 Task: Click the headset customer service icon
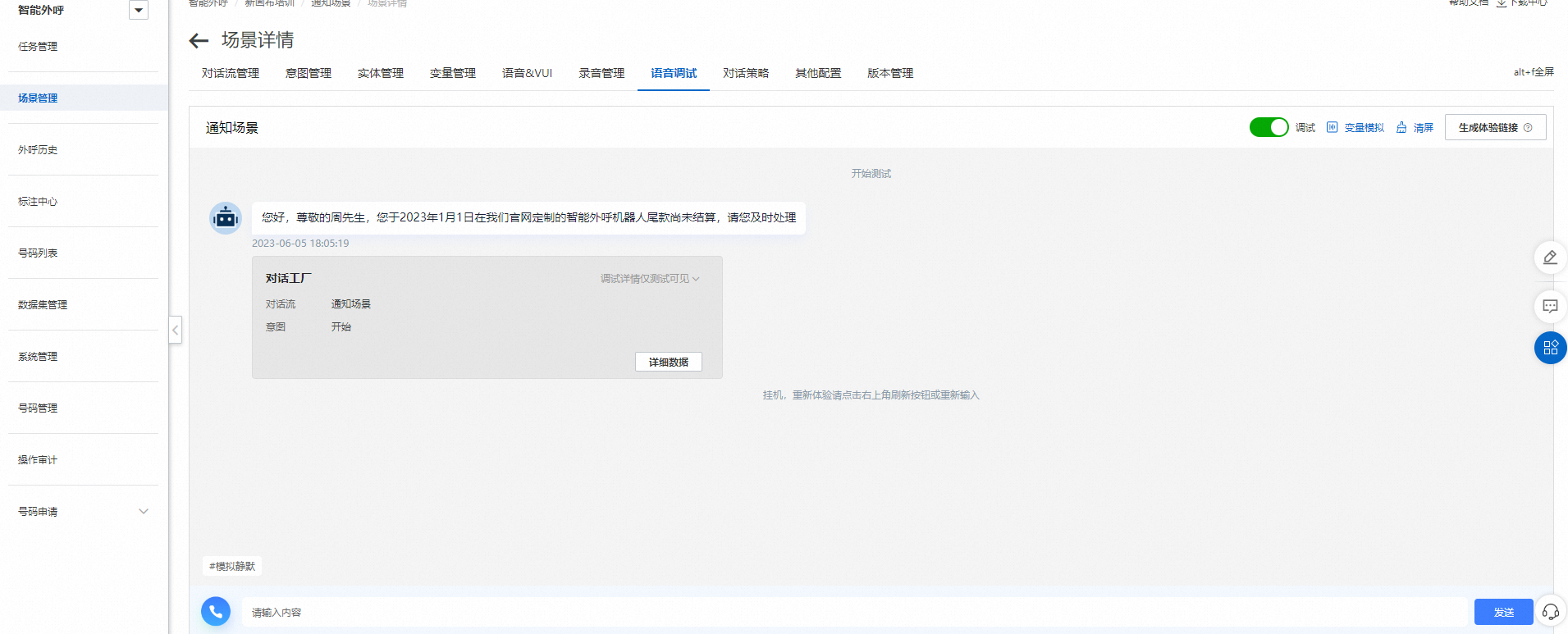pyautogui.click(x=1550, y=612)
